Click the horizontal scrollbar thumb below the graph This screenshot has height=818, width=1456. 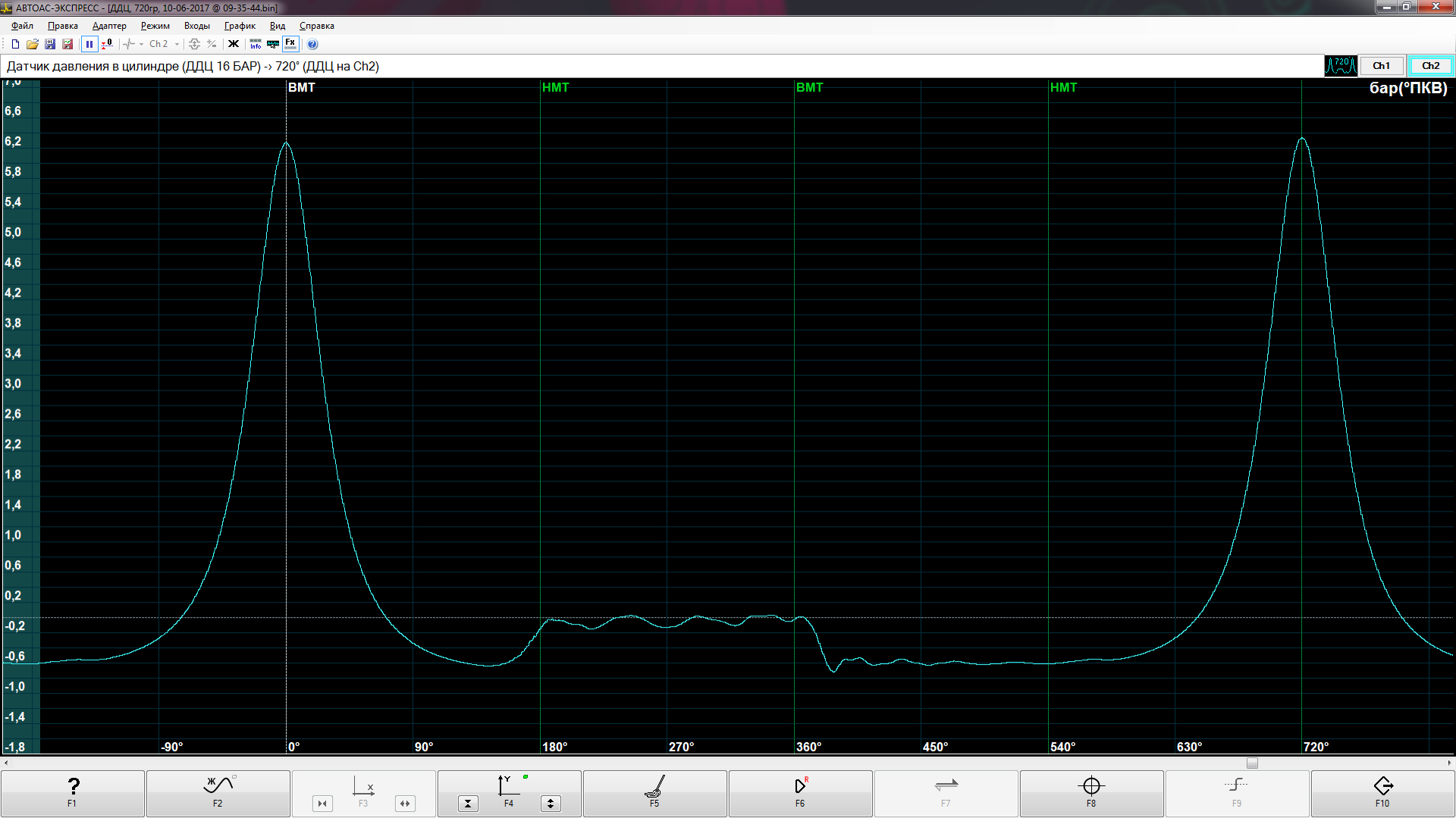pos(1252,763)
